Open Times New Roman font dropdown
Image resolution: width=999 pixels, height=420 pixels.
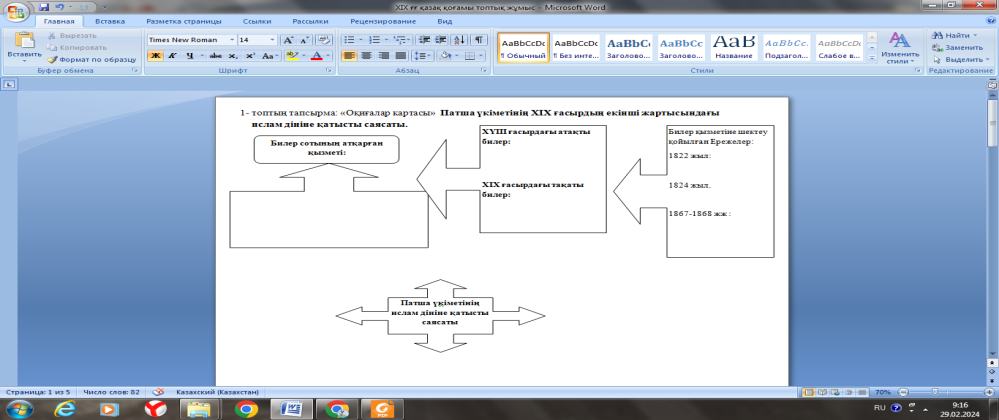coord(232,40)
